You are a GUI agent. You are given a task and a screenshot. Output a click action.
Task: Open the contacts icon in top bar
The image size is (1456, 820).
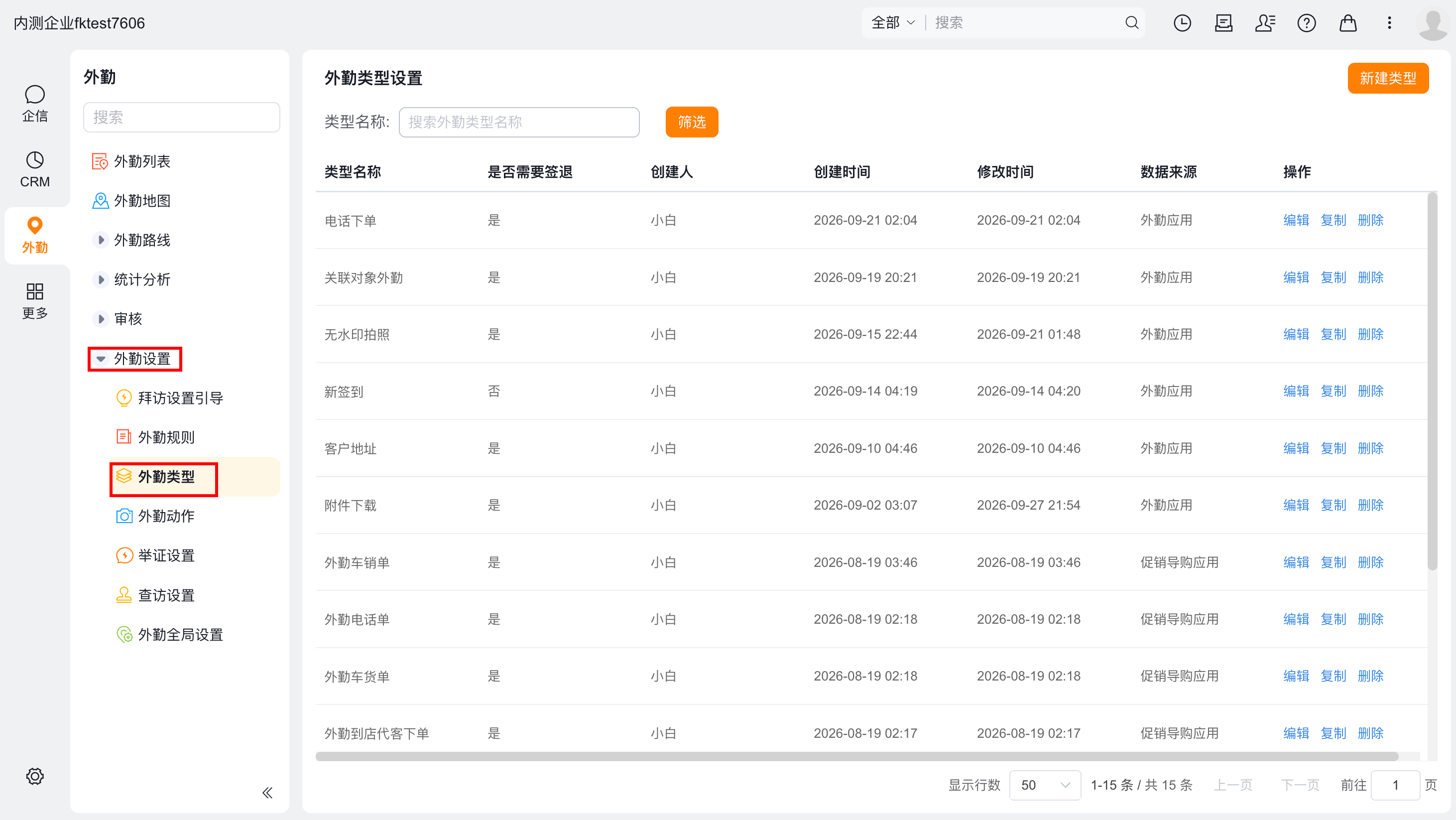point(1265,22)
